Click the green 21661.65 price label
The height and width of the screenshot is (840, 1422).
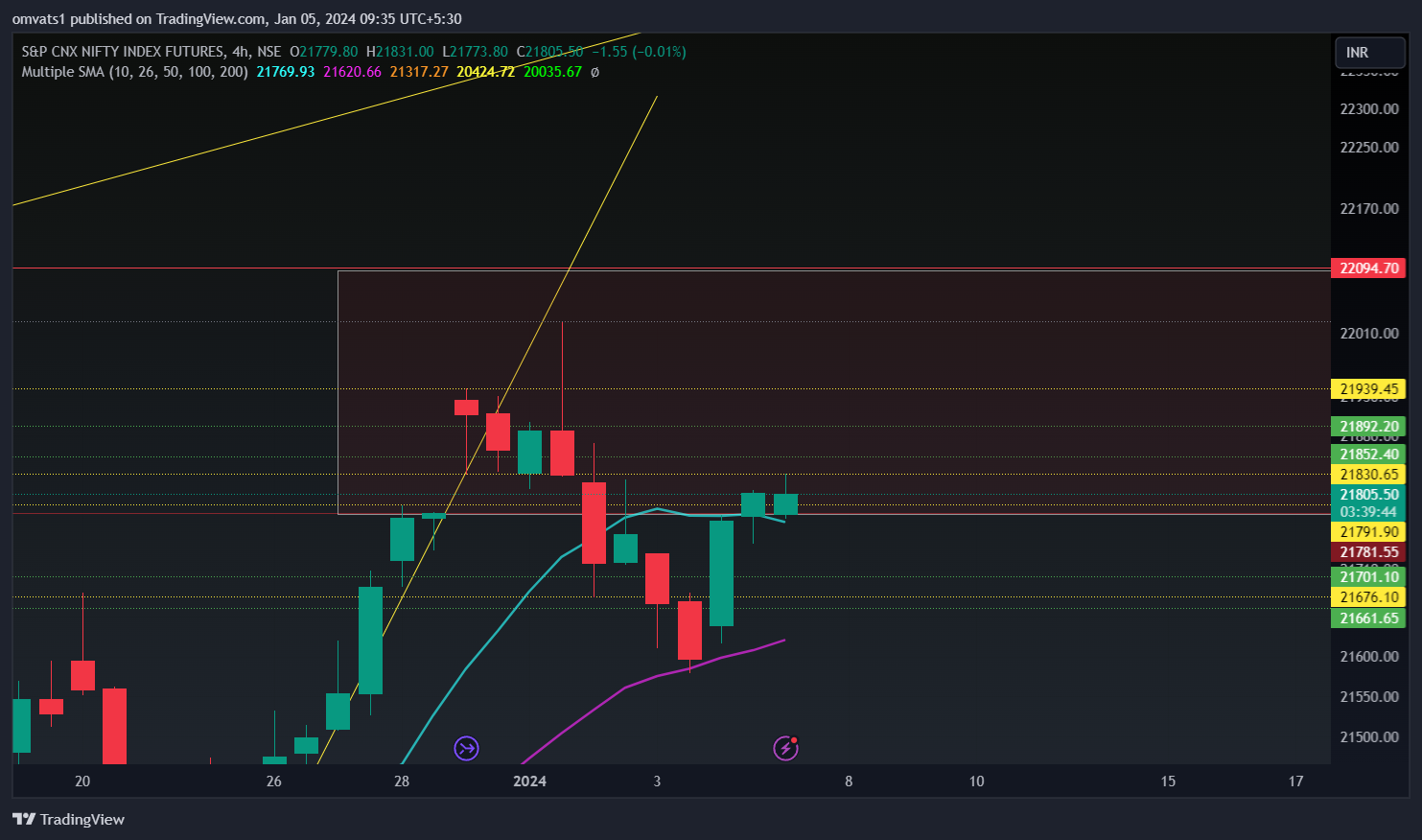coord(1368,618)
